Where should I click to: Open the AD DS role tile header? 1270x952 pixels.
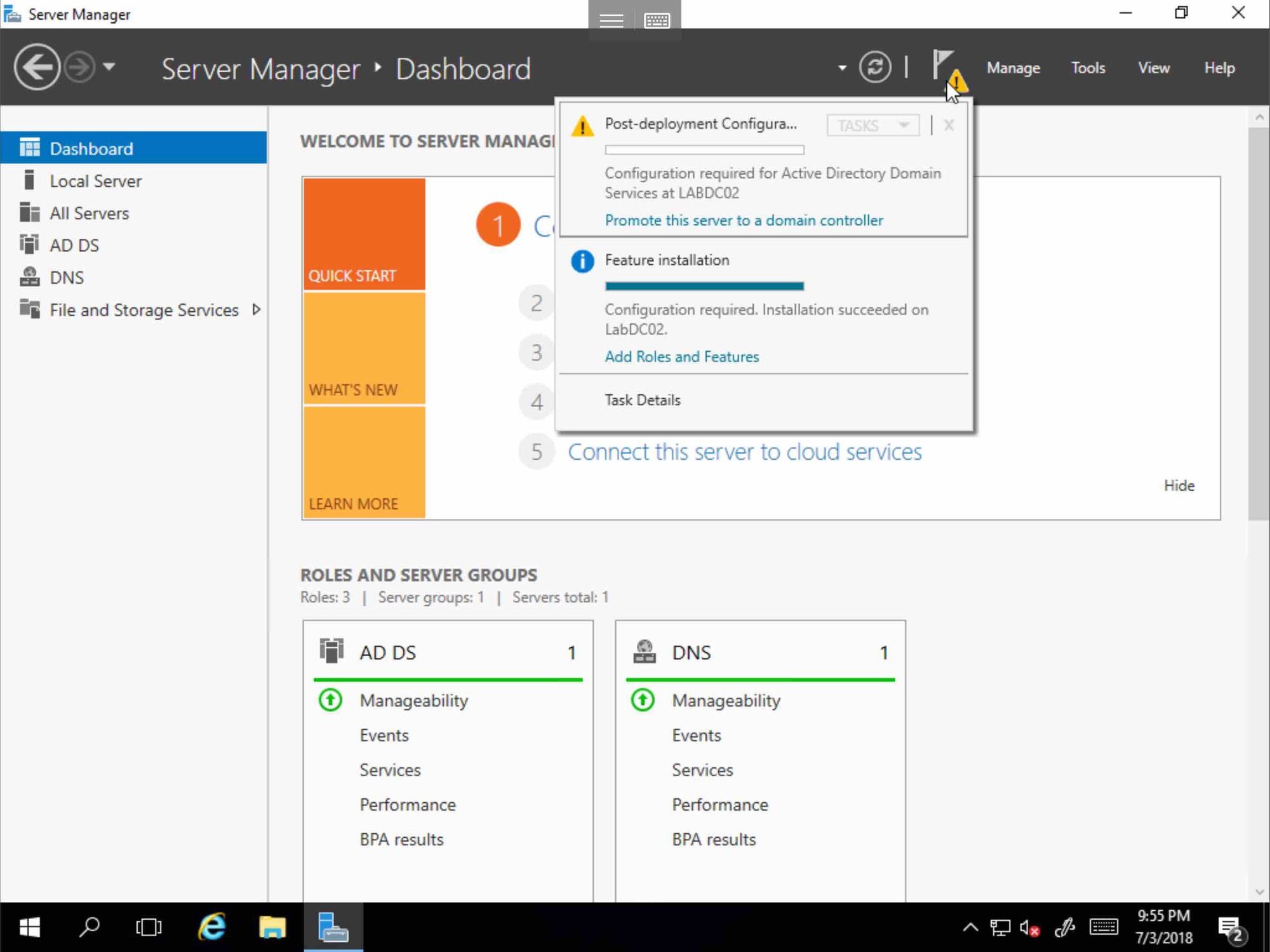448,652
